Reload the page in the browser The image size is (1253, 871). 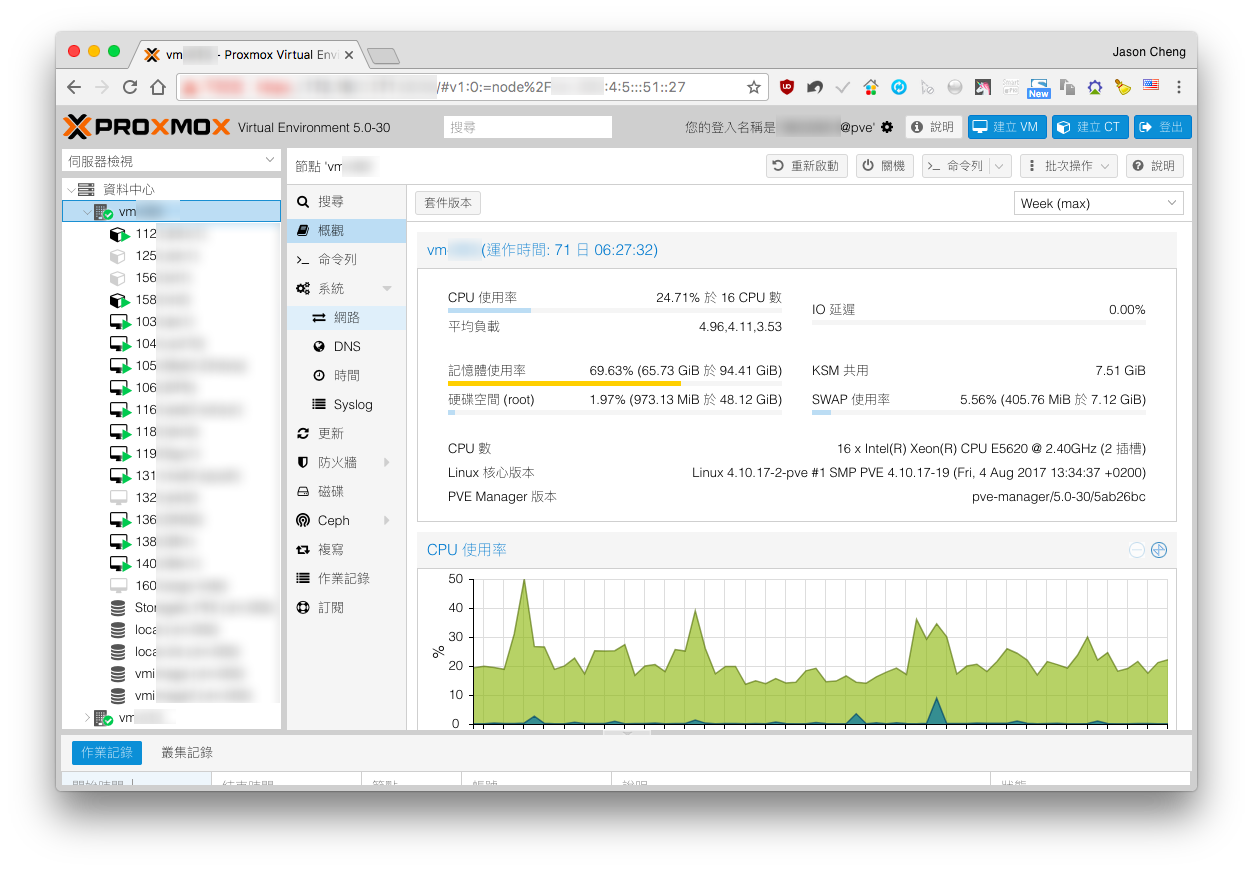pyautogui.click(x=129, y=87)
